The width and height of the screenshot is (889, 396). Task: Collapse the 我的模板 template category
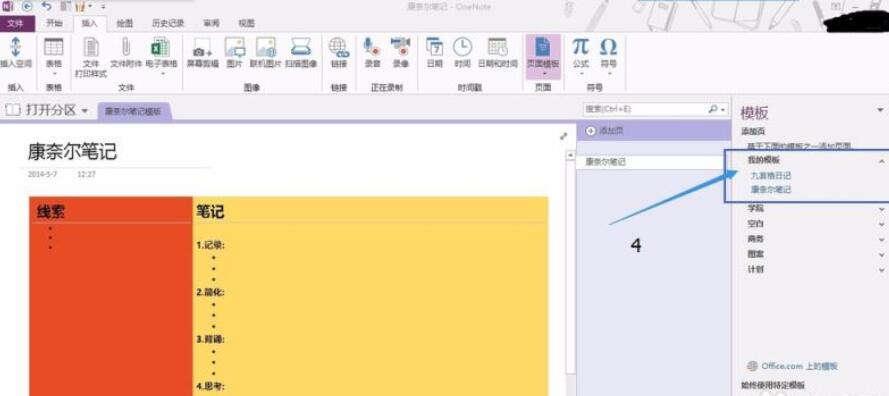[x=881, y=161]
